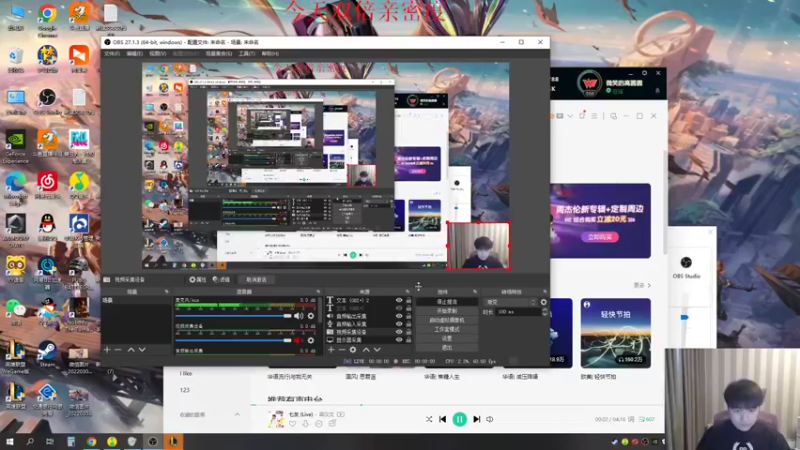
Task: Show hidden Text (GDI+) source eye
Action: coord(399,308)
